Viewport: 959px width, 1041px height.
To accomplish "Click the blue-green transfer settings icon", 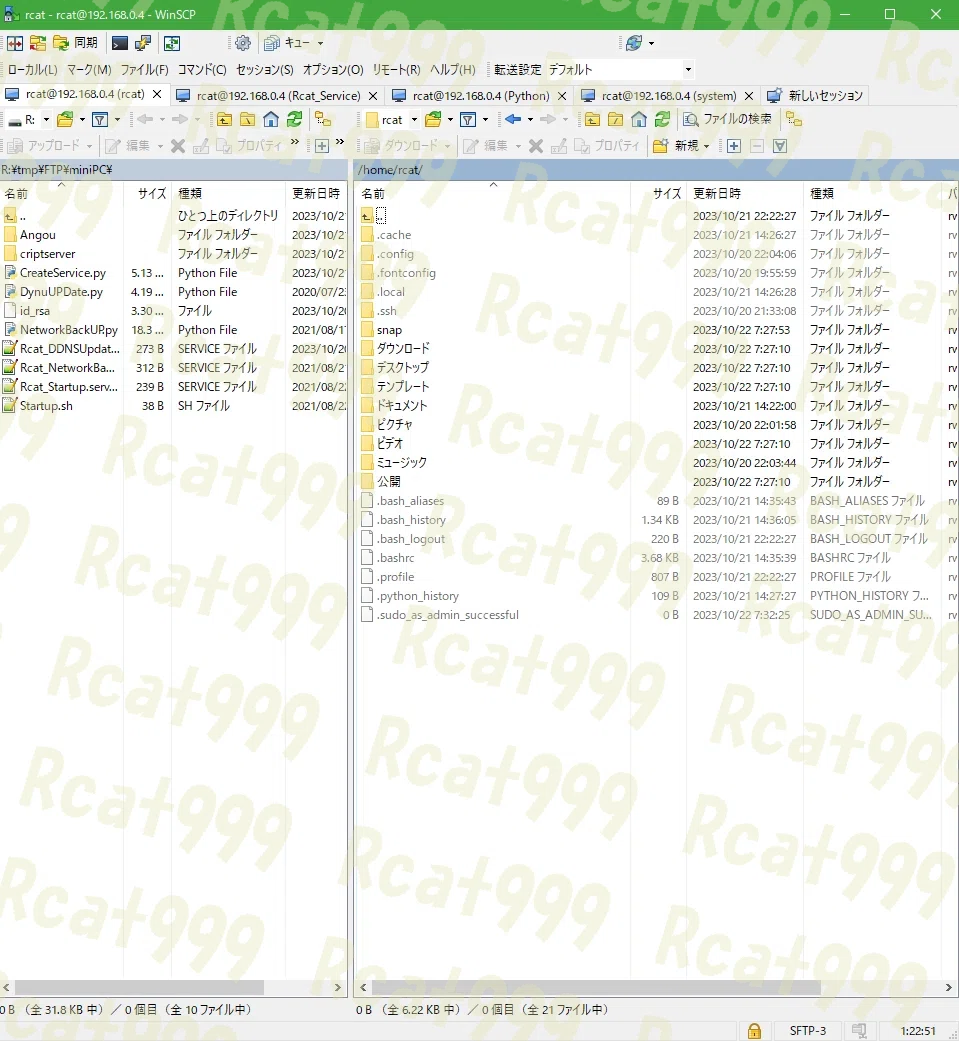I will tap(634, 43).
